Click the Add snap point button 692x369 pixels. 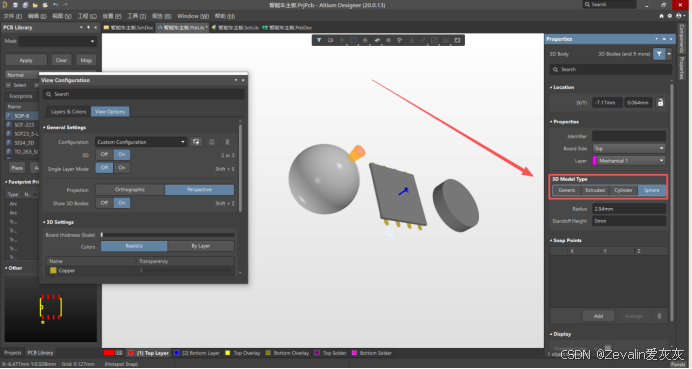[x=598, y=316]
